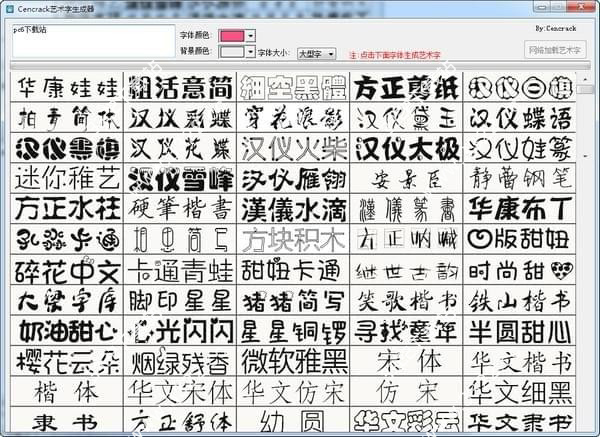Click the 微软雅黑 font cell
Viewport: 600px width, 437px height.
pos(293,361)
